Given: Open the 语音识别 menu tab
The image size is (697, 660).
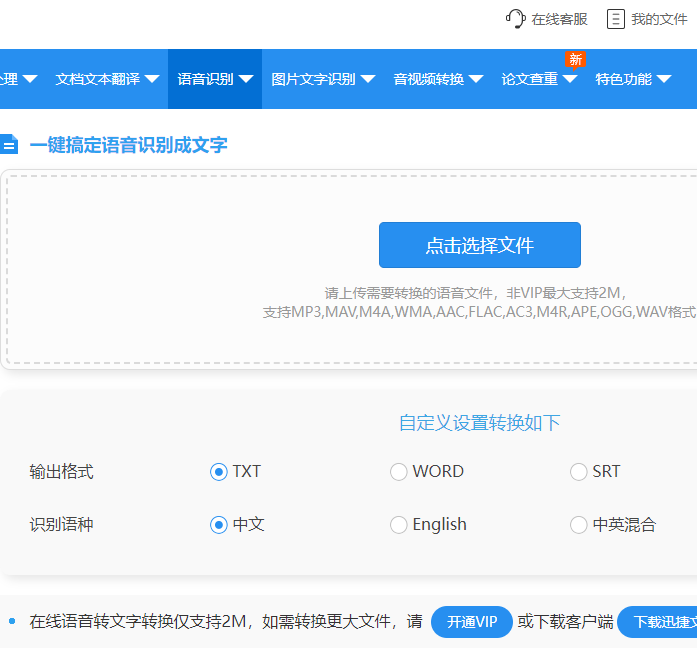Looking at the screenshot, I should point(214,79).
